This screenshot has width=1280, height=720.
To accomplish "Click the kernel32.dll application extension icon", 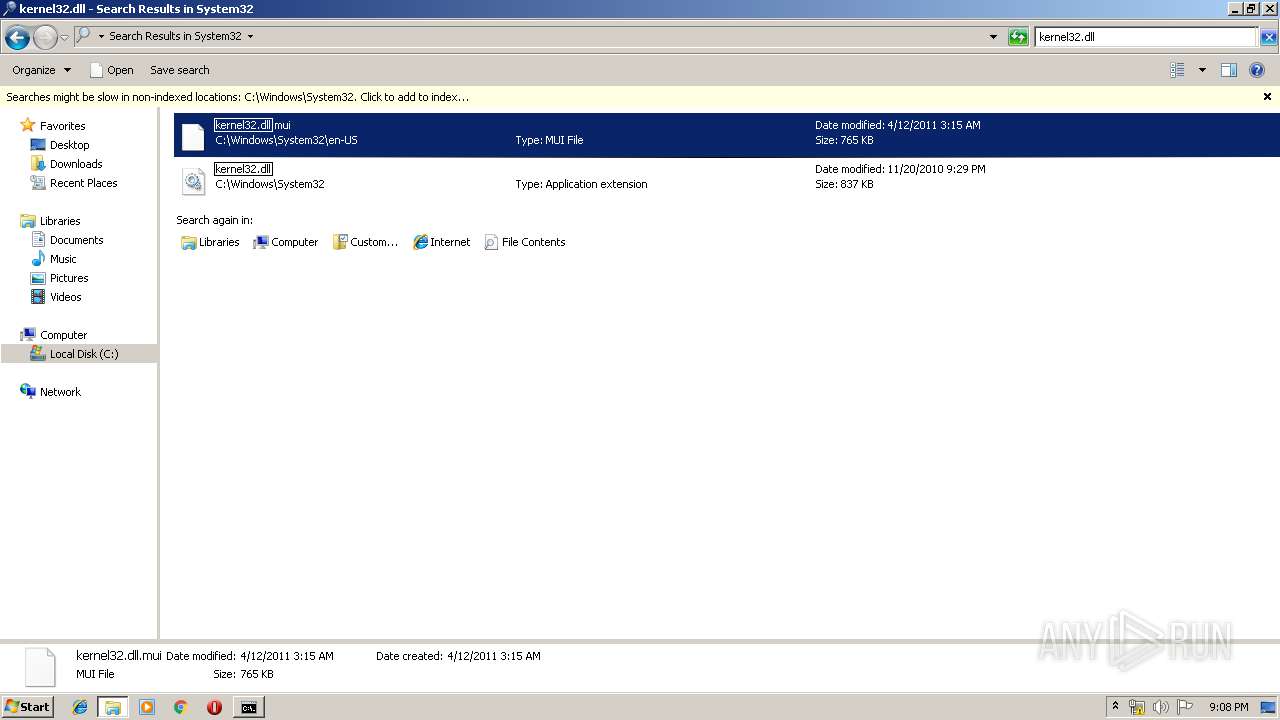I will point(193,180).
